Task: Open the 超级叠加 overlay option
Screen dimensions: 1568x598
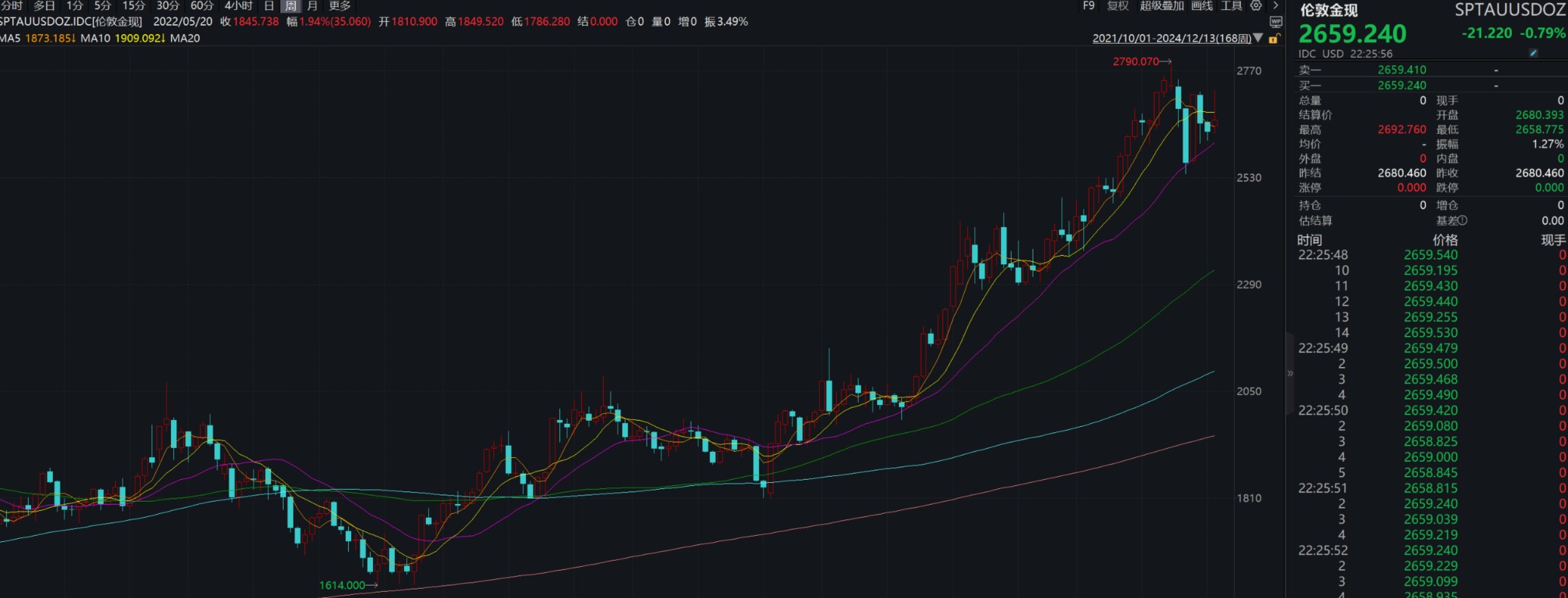Action: (x=1161, y=5)
